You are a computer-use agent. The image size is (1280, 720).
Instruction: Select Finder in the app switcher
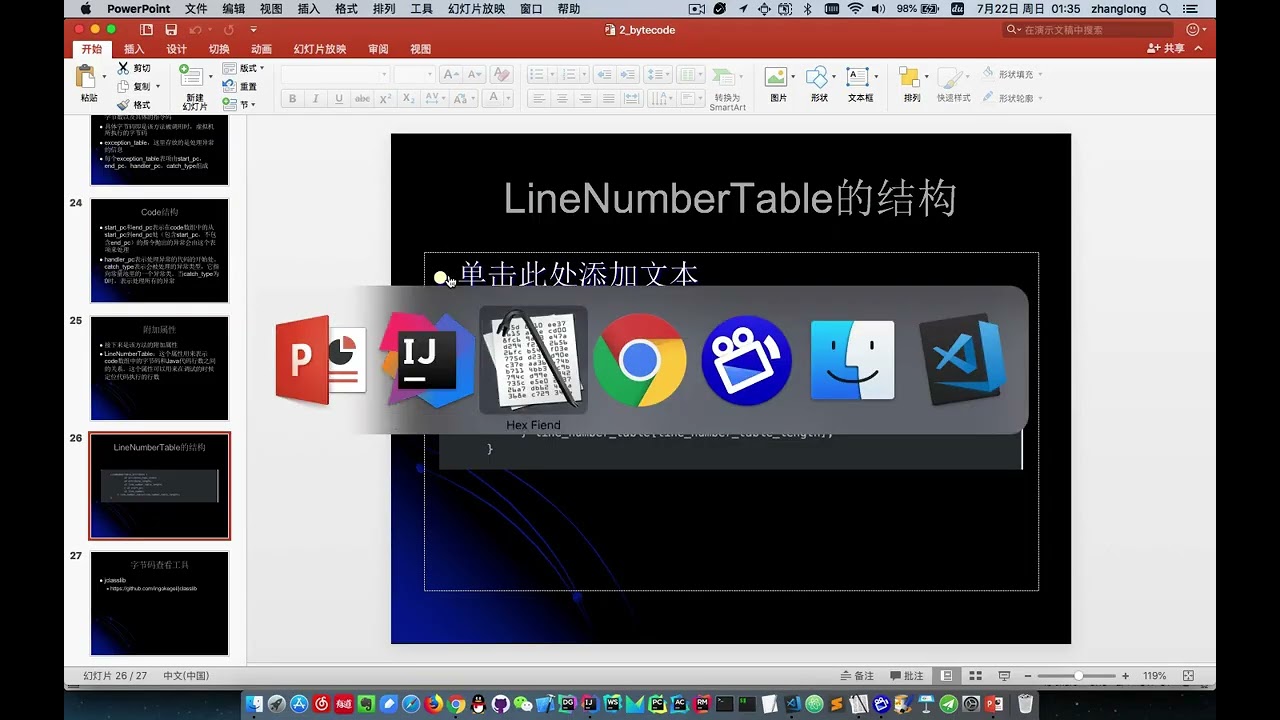[x=853, y=360]
